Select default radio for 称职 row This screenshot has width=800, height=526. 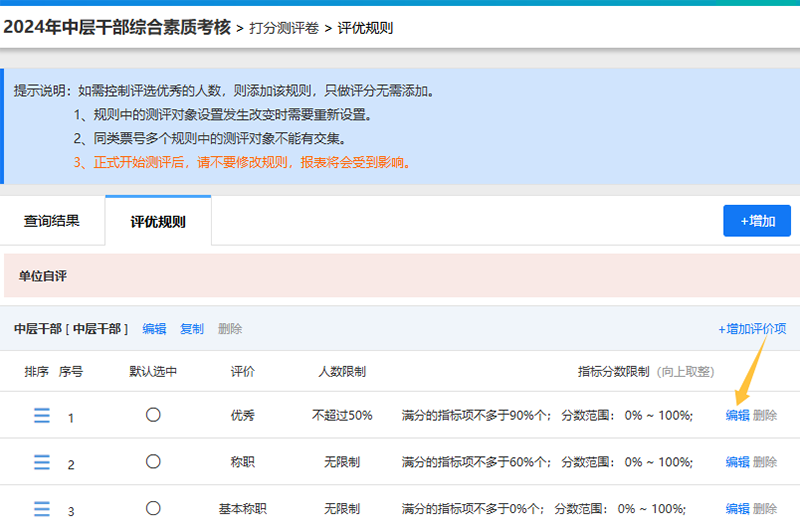click(x=153, y=462)
